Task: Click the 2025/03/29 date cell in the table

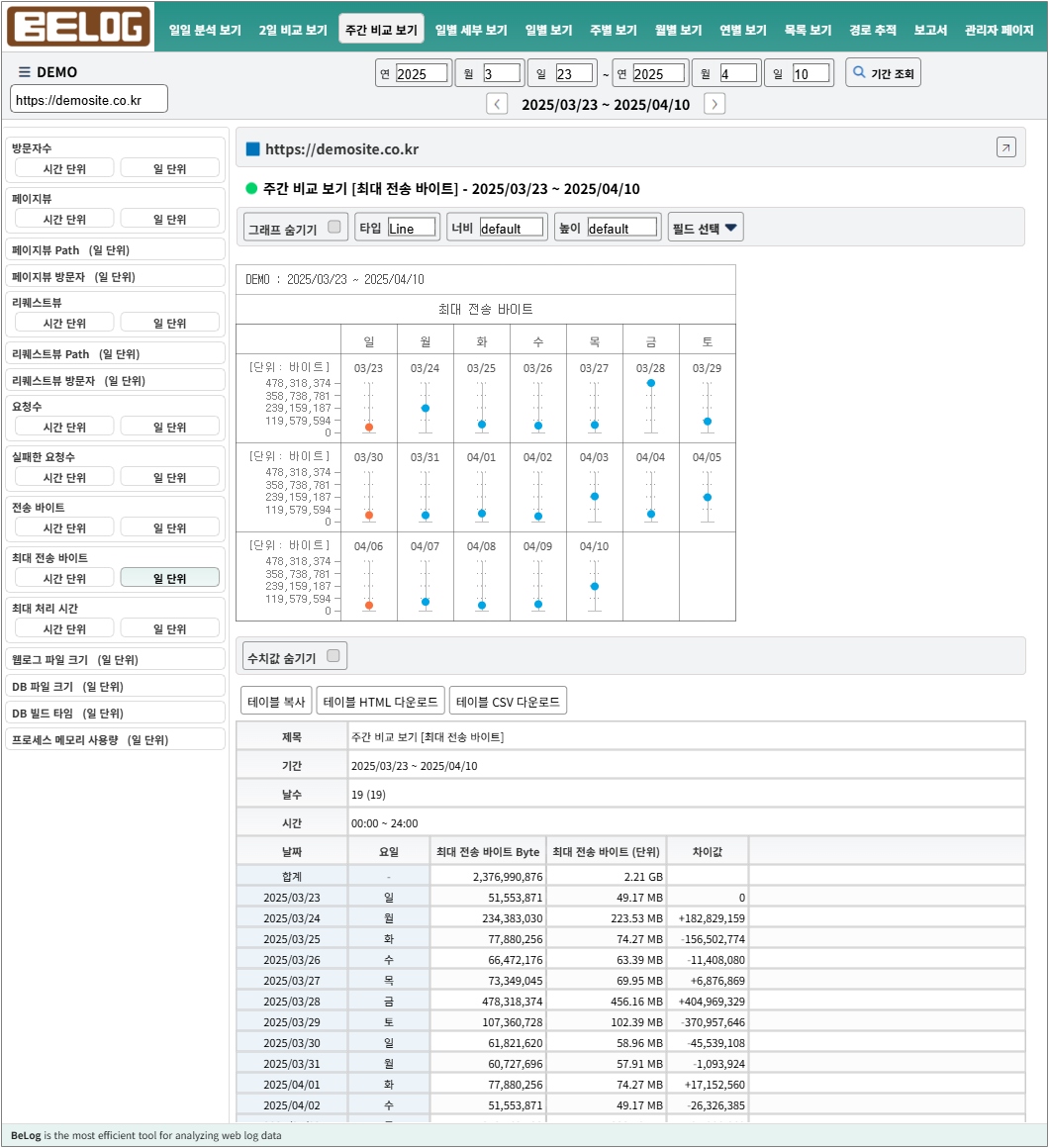Action: [291, 1022]
